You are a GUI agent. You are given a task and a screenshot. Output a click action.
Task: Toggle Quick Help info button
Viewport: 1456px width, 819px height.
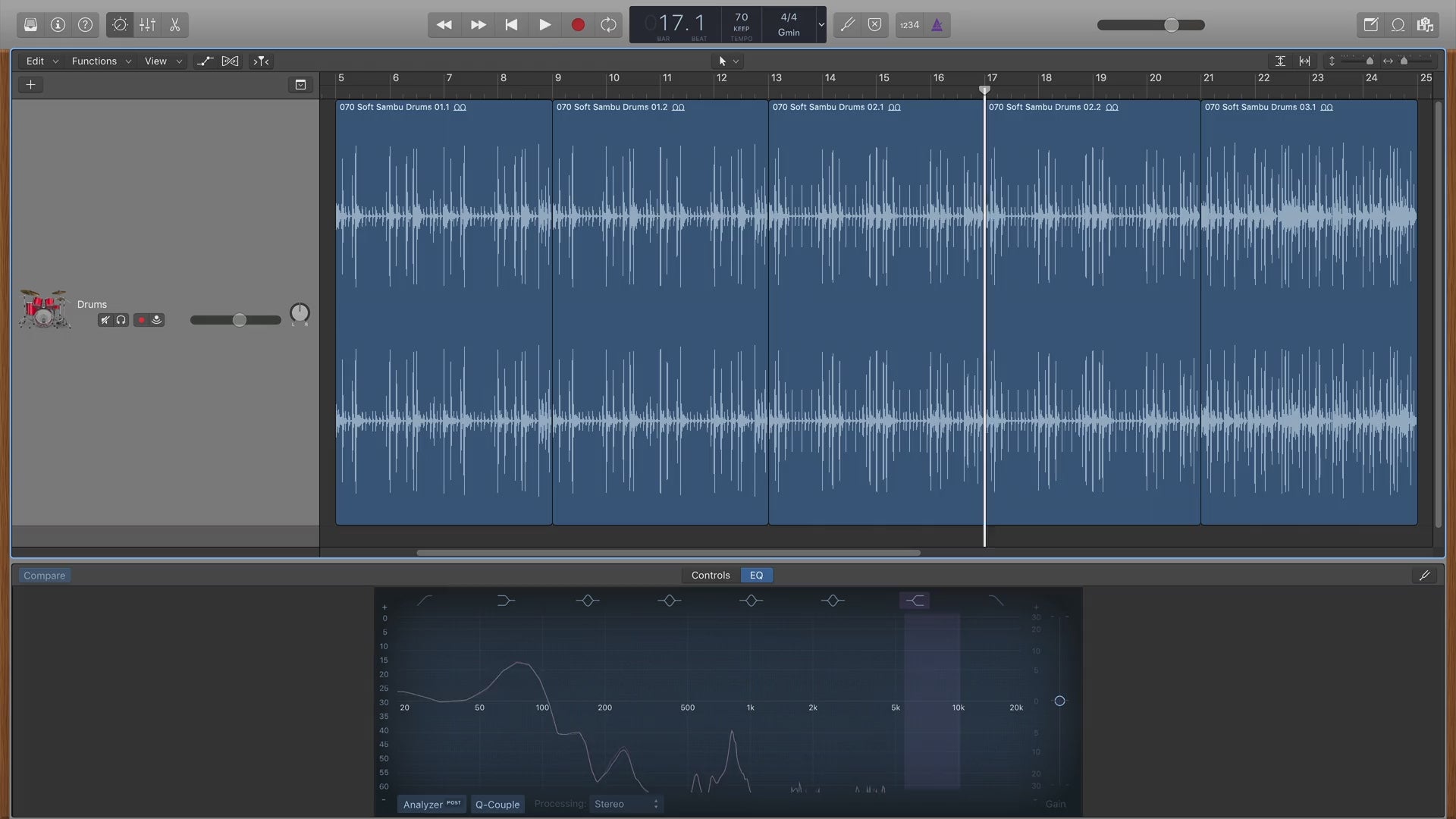58,25
